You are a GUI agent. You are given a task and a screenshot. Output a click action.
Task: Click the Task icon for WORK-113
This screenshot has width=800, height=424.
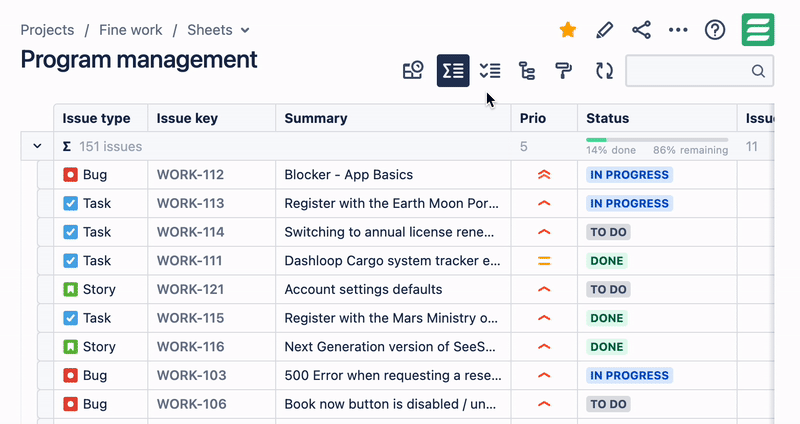click(x=70, y=204)
